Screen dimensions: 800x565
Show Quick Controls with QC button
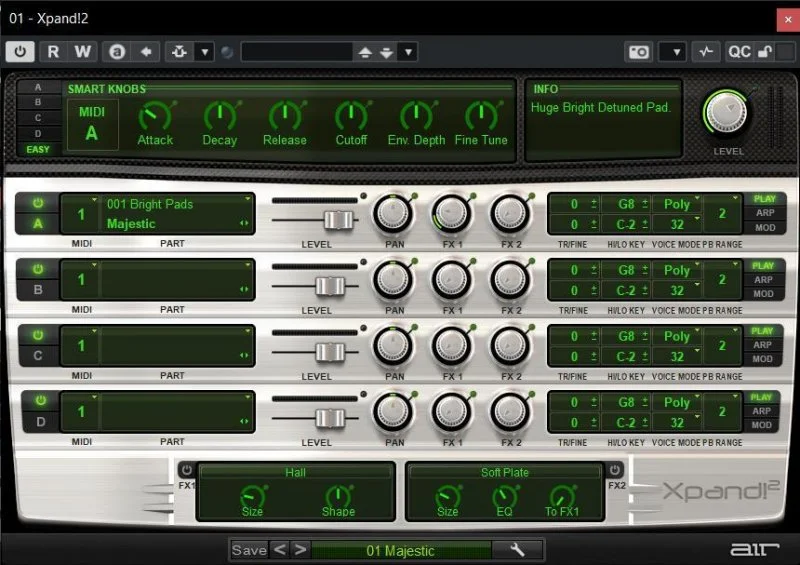pos(739,52)
